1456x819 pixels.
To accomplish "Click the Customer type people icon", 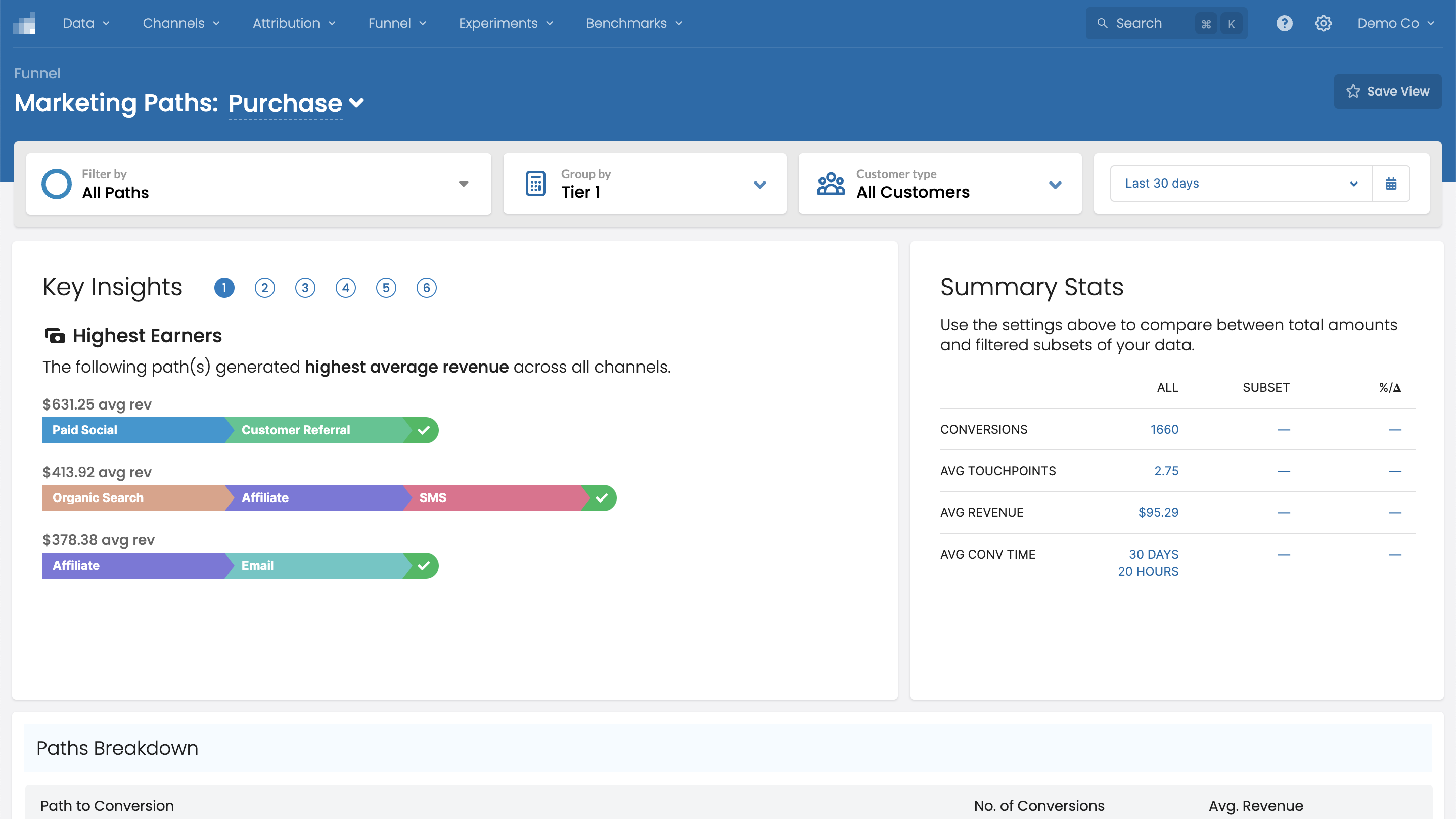I will (x=830, y=184).
